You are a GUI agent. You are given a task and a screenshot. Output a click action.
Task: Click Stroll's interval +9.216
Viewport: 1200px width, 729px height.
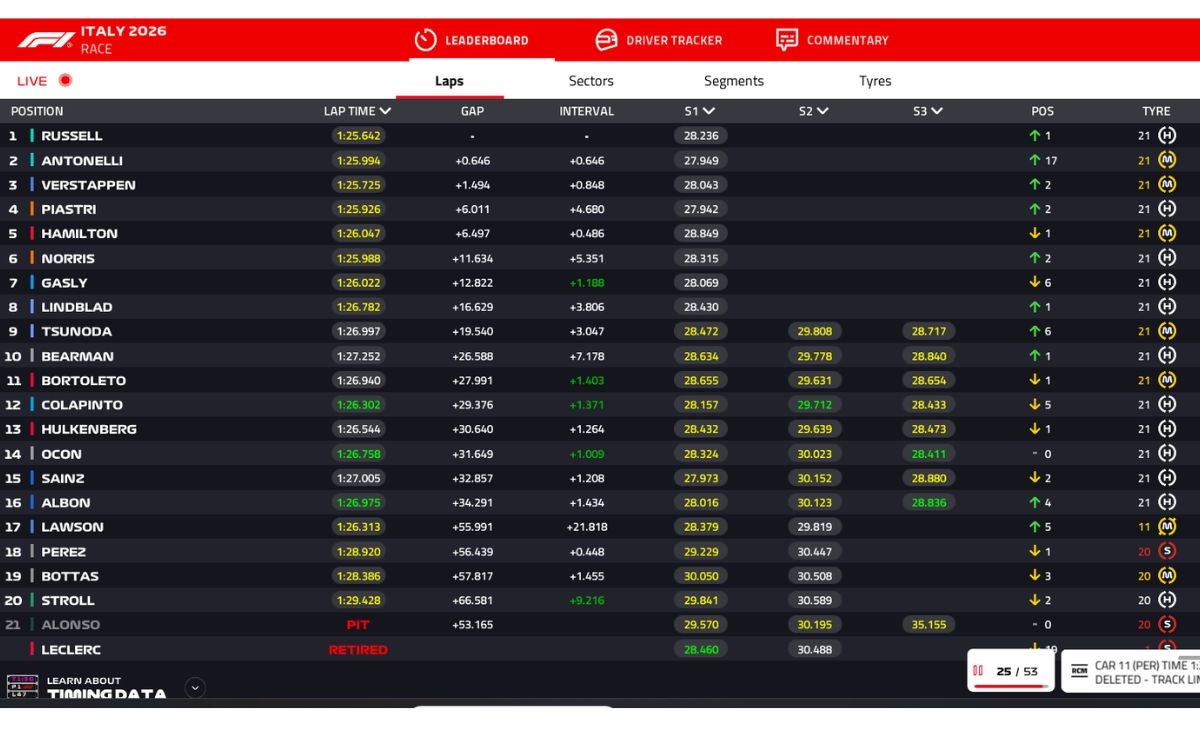tap(587, 600)
